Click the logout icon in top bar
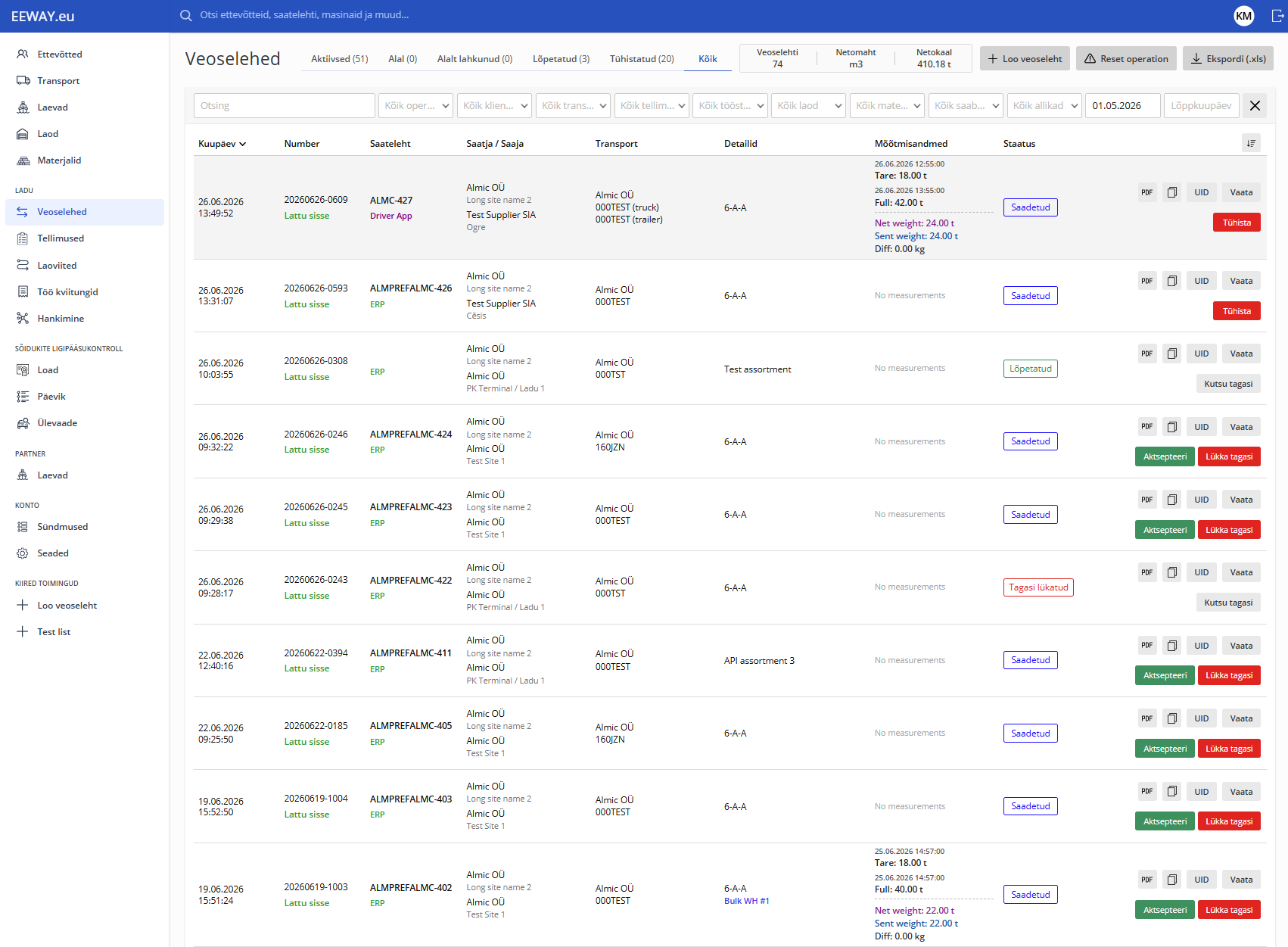Image resolution: width=1288 pixels, height=947 pixels. pyautogui.click(x=1277, y=16)
